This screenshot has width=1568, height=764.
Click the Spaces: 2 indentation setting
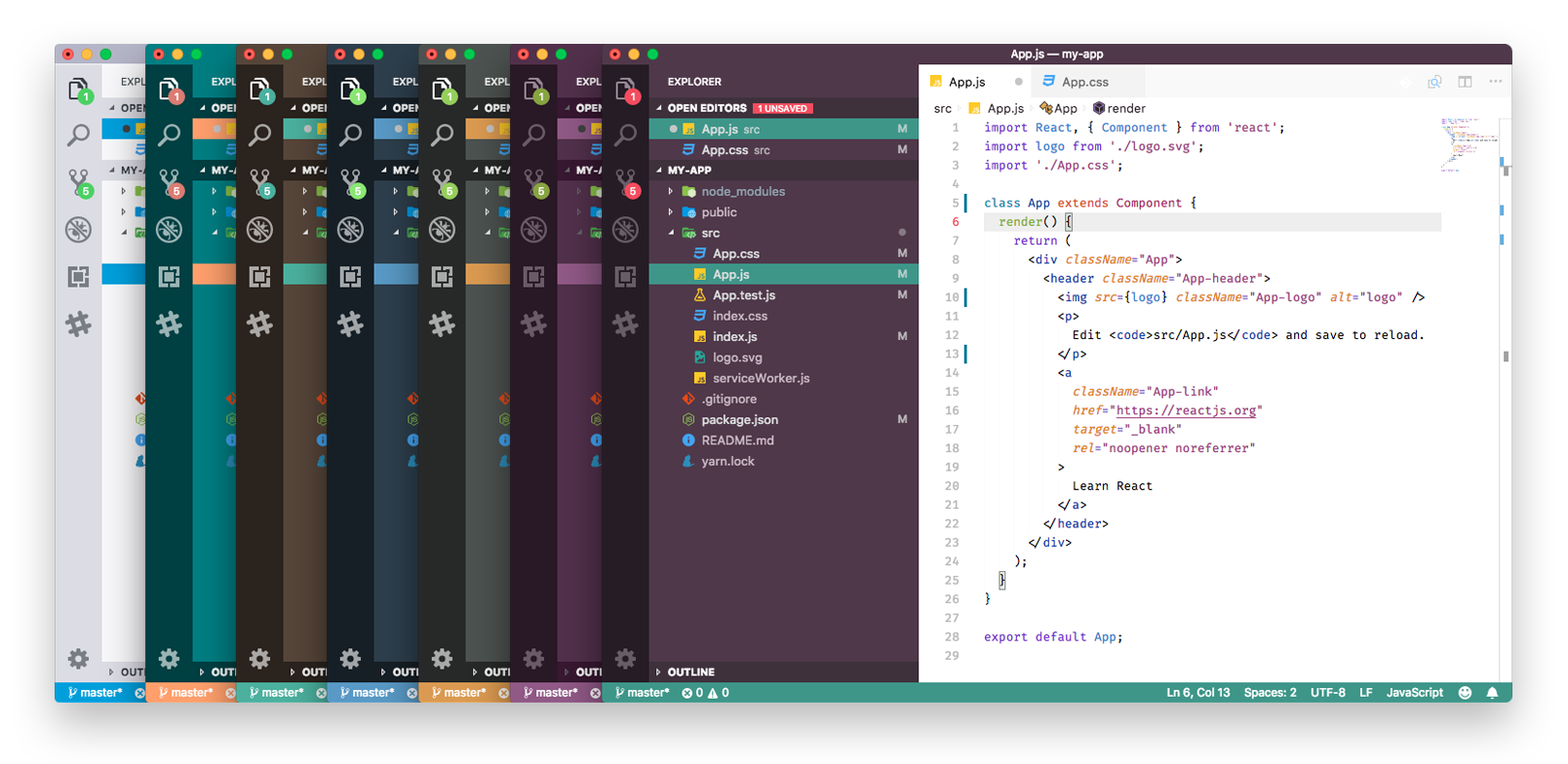point(1270,693)
